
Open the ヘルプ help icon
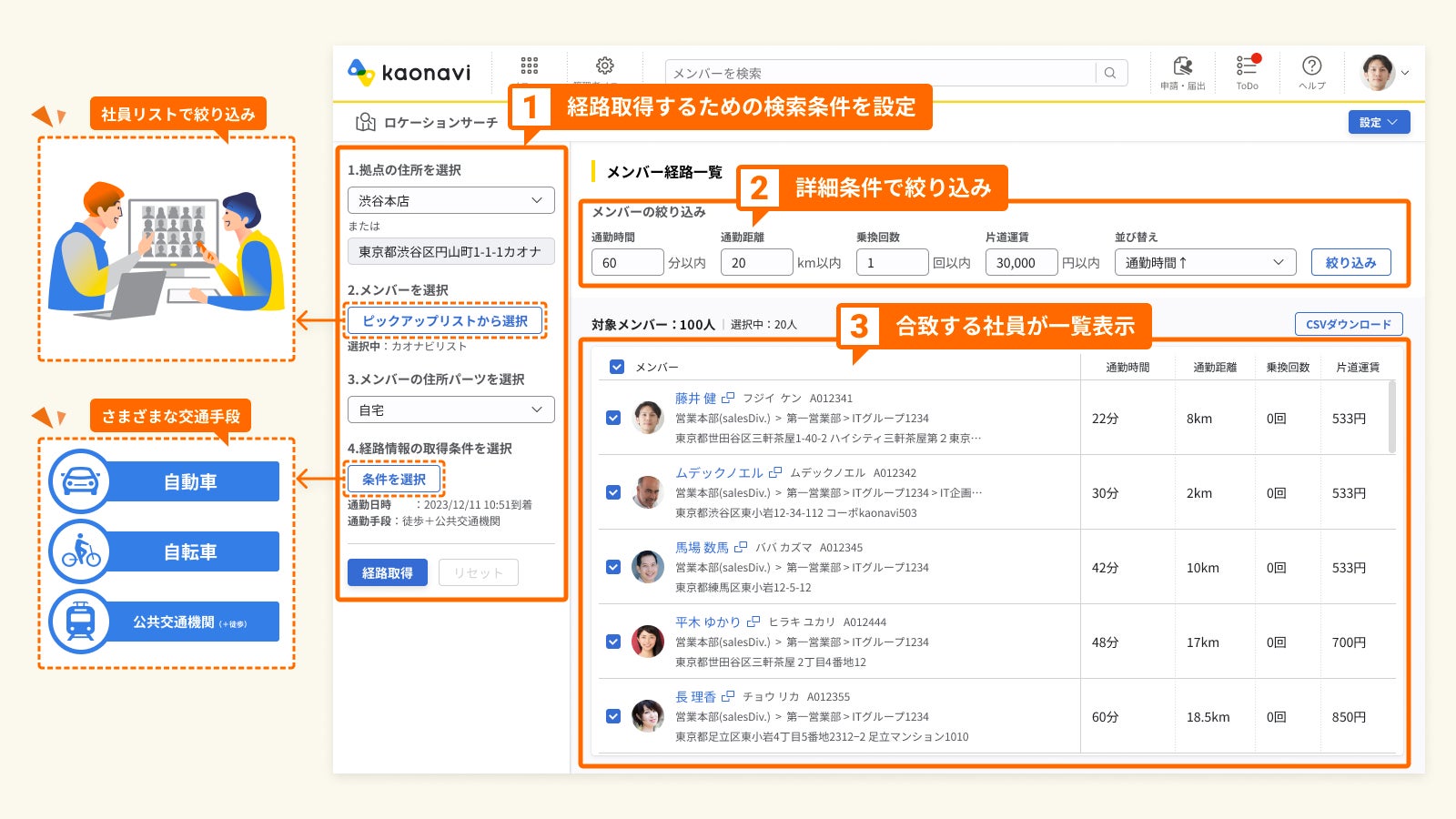tap(1311, 66)
